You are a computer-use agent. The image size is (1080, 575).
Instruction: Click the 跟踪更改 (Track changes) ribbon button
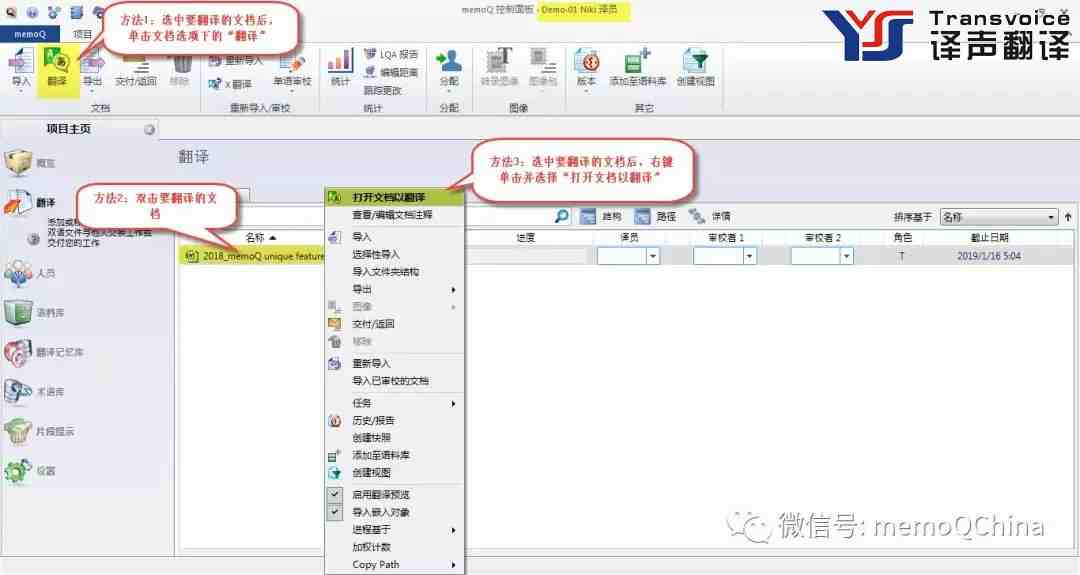point(382,90)
